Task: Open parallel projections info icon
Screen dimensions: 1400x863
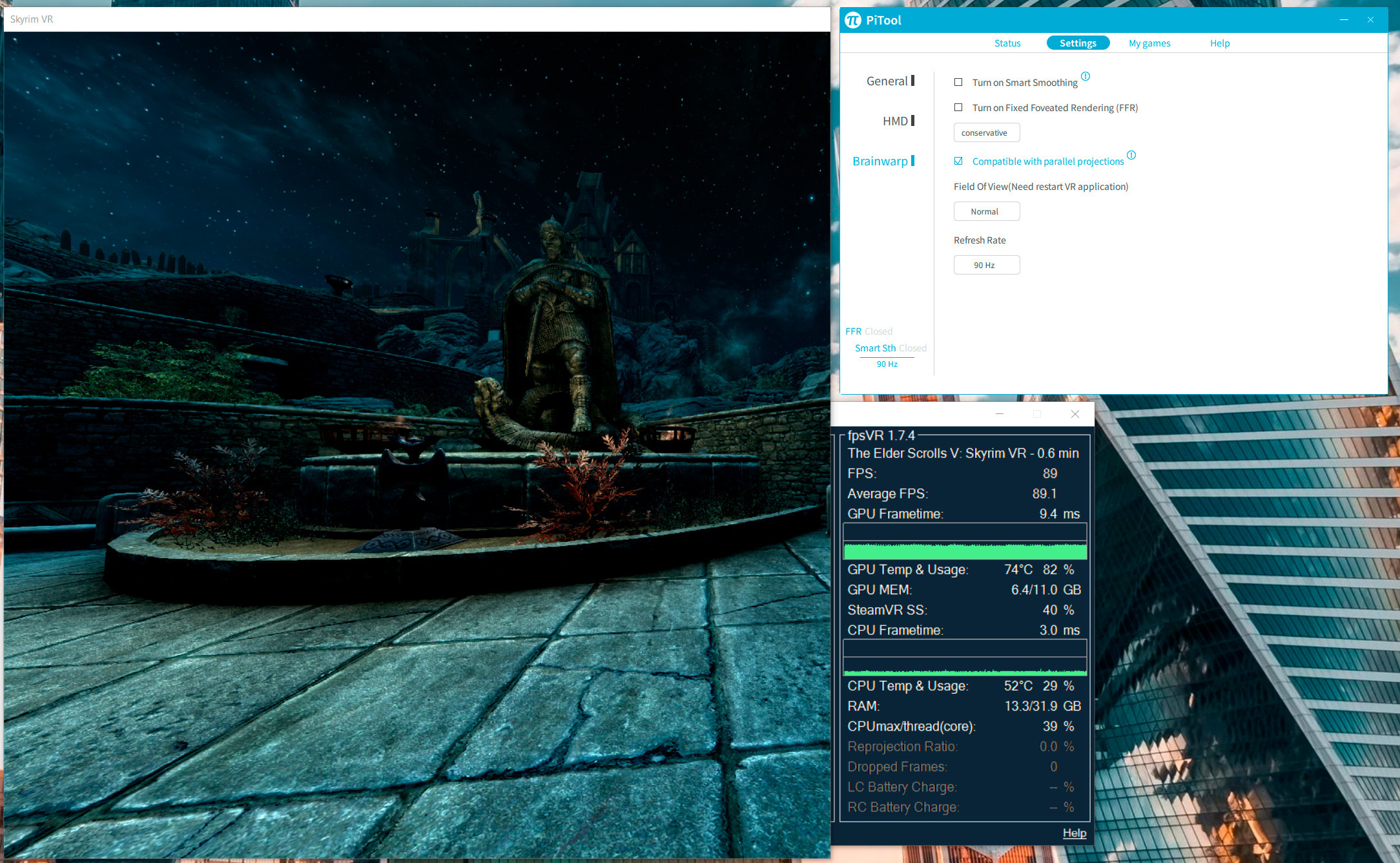Action: point(1131,155)
